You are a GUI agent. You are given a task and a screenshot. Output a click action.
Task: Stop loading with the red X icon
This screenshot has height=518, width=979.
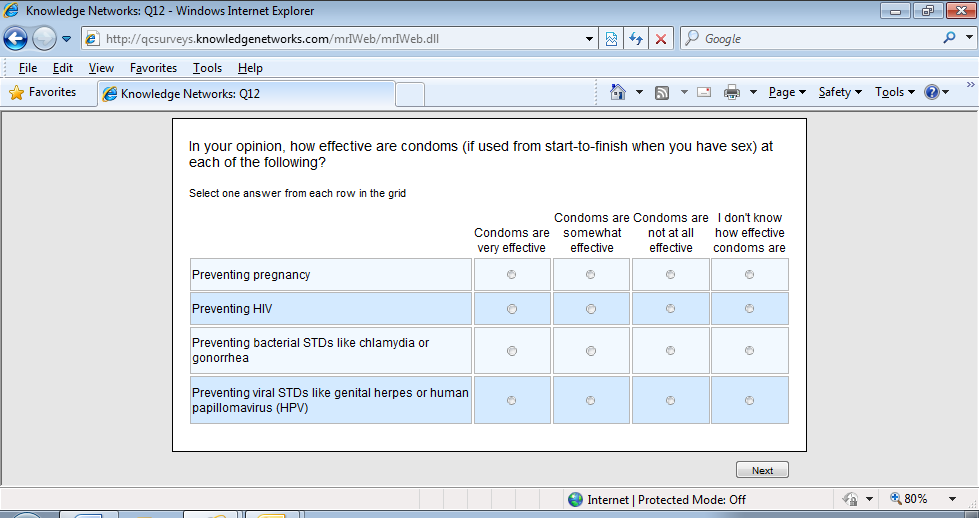(x=661, y=39)
